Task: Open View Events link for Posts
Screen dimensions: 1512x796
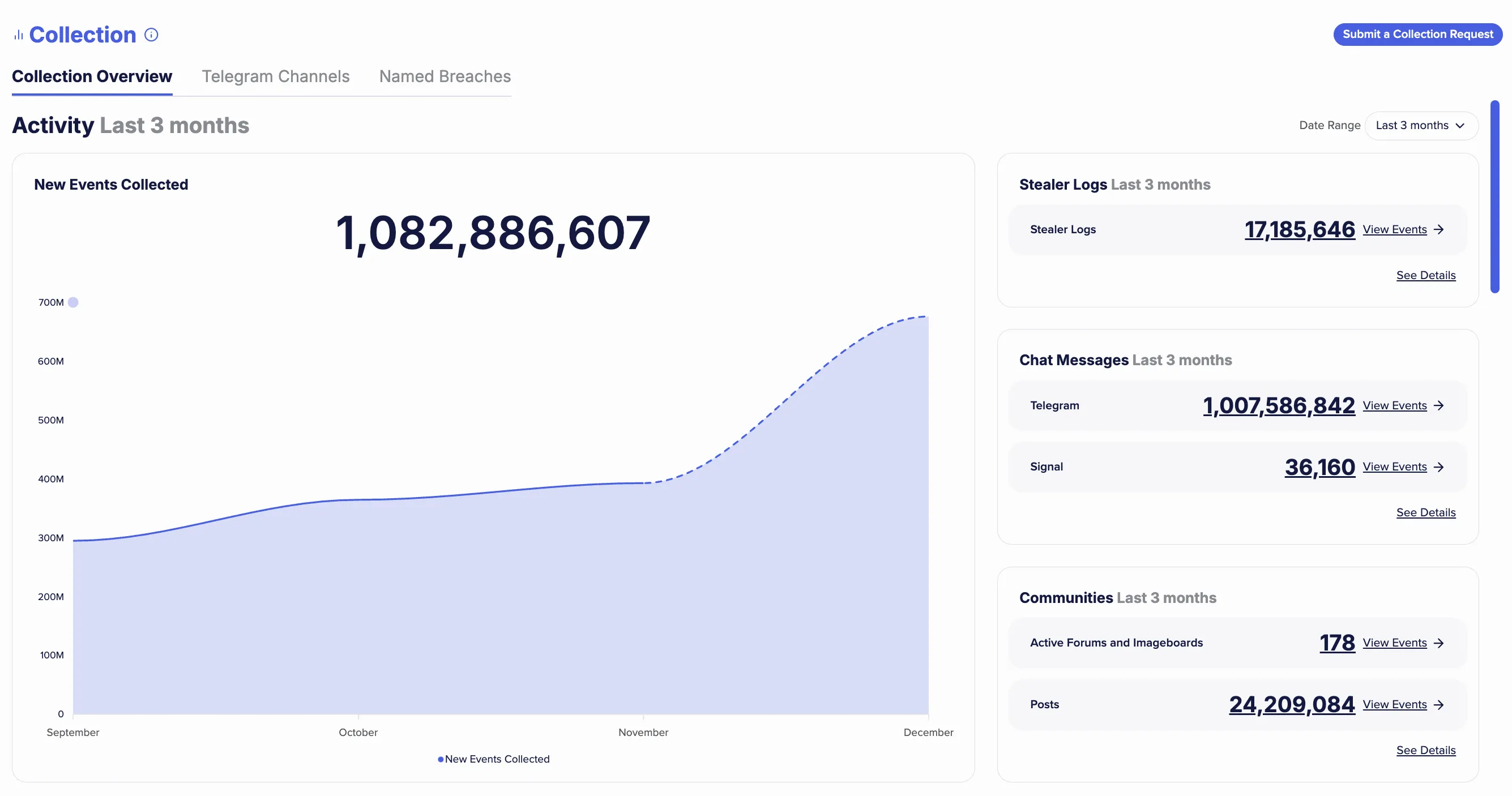Action: point(1395,704)
